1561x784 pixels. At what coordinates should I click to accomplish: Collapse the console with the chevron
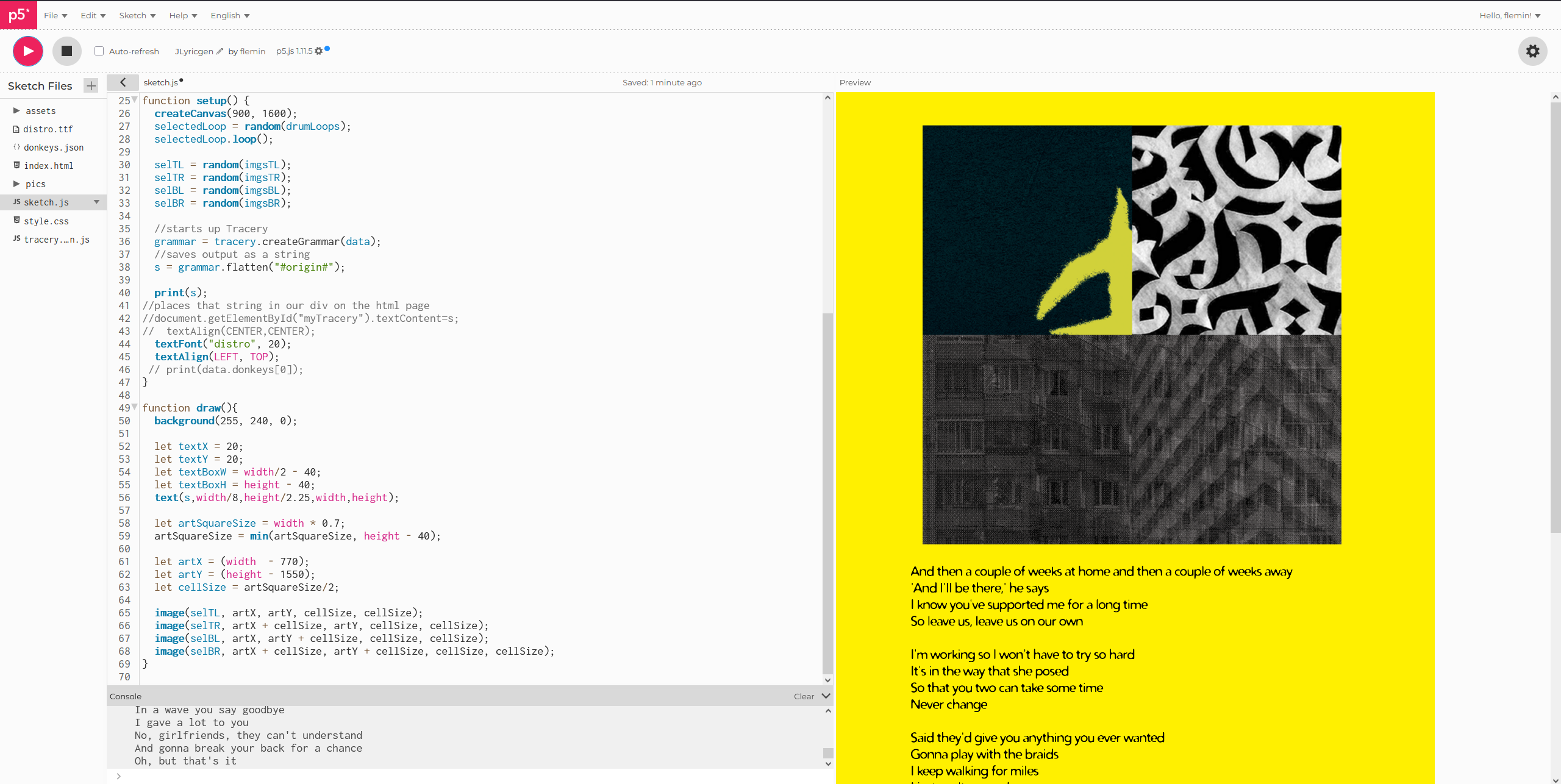tap(826, 696)
